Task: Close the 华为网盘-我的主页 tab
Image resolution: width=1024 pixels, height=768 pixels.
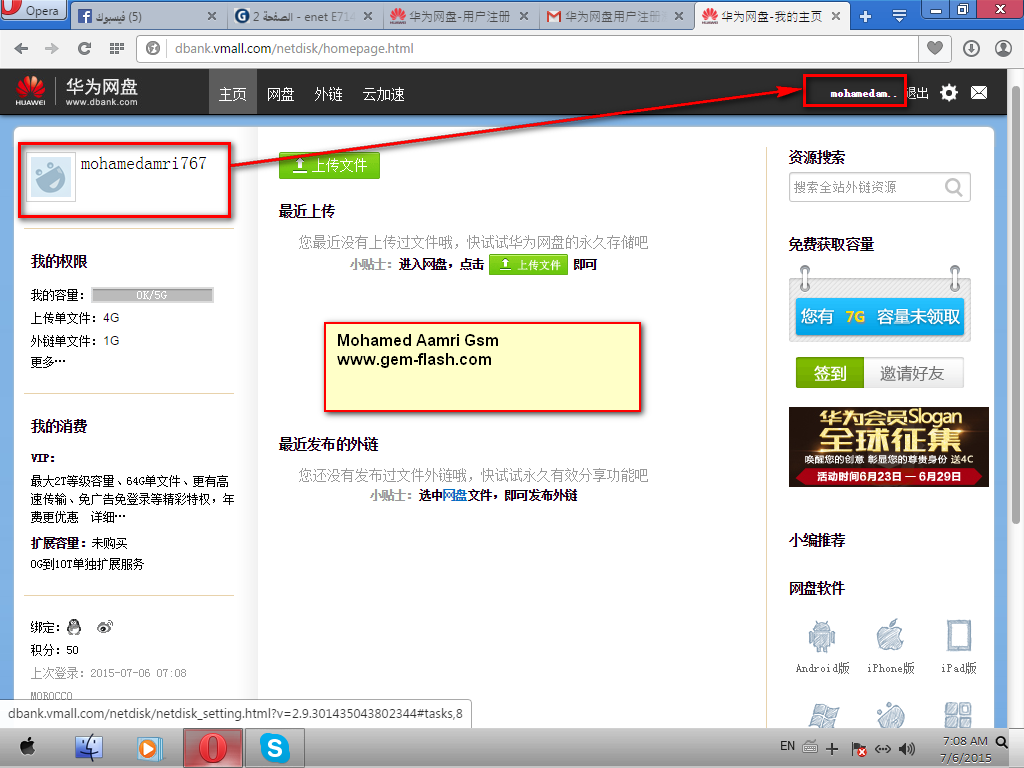Action: click(836, 16)
